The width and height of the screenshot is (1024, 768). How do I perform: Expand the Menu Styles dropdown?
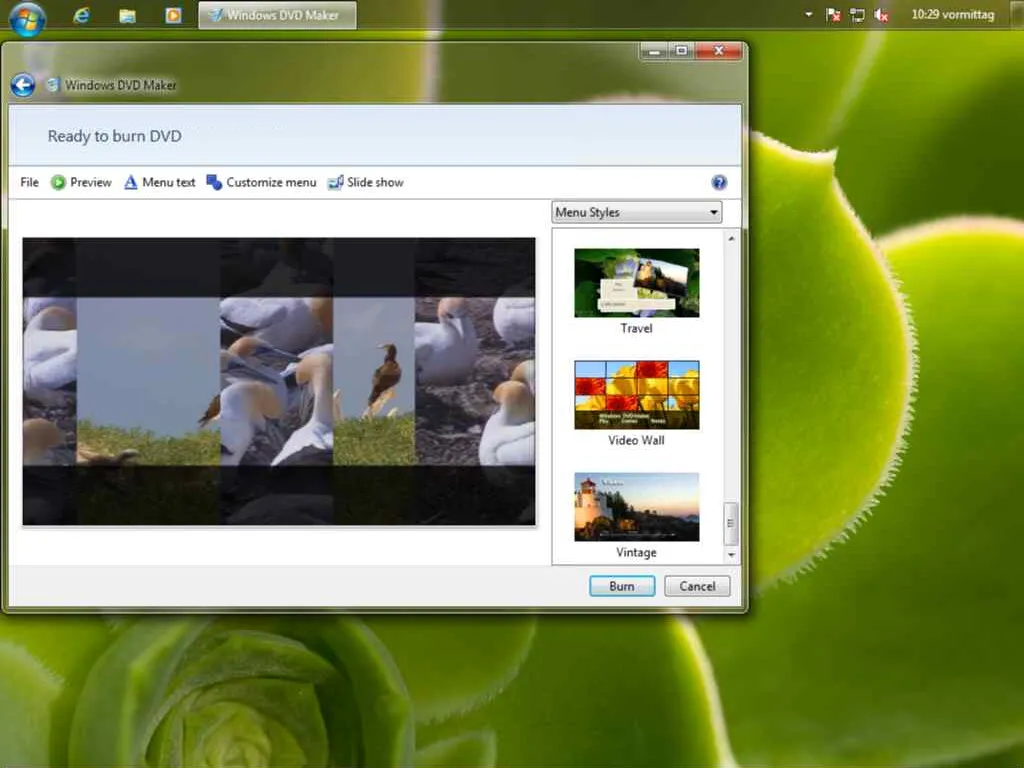(x=637, y=212)
